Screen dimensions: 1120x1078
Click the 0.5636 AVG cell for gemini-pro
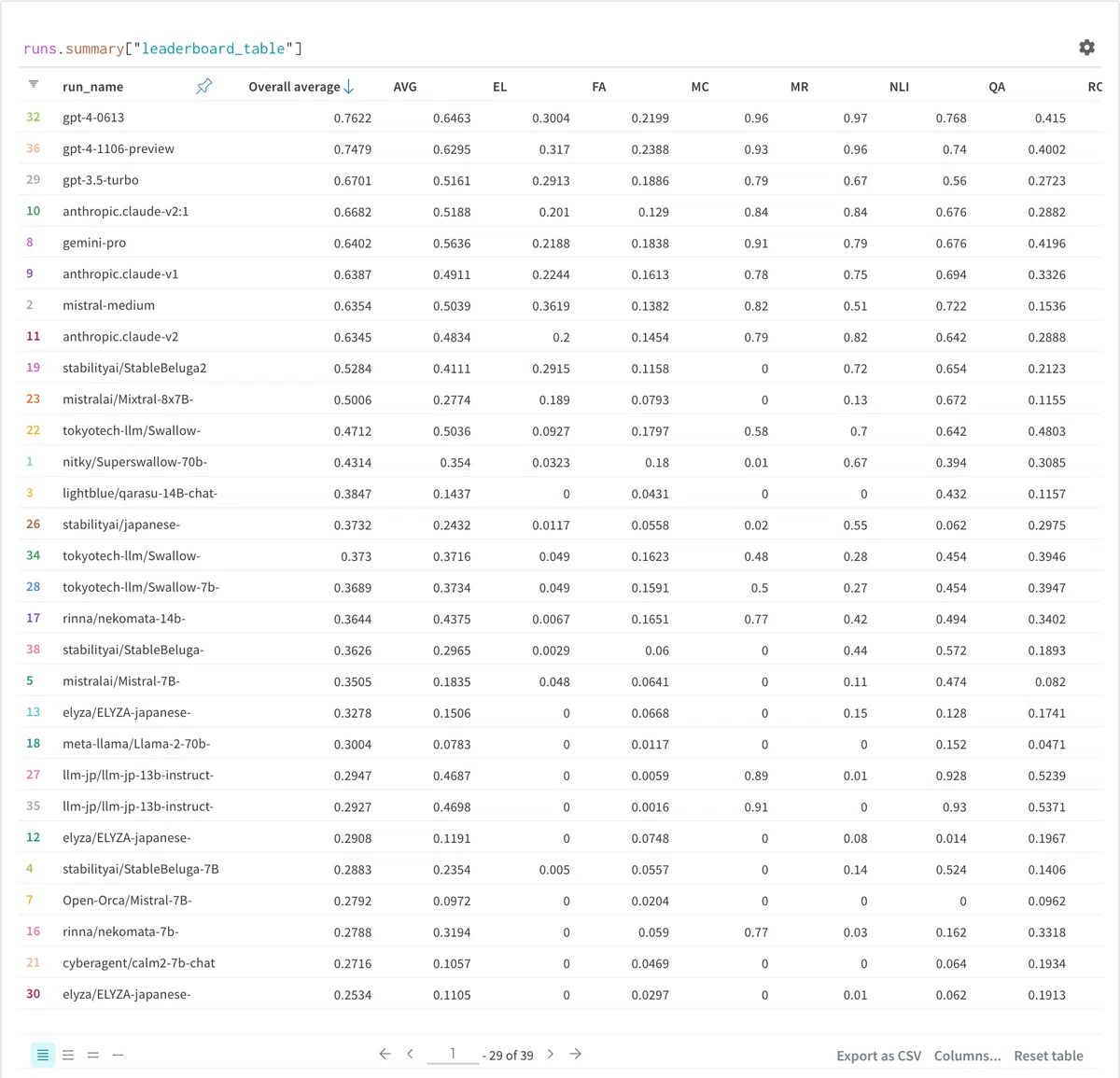coord(452,244)
